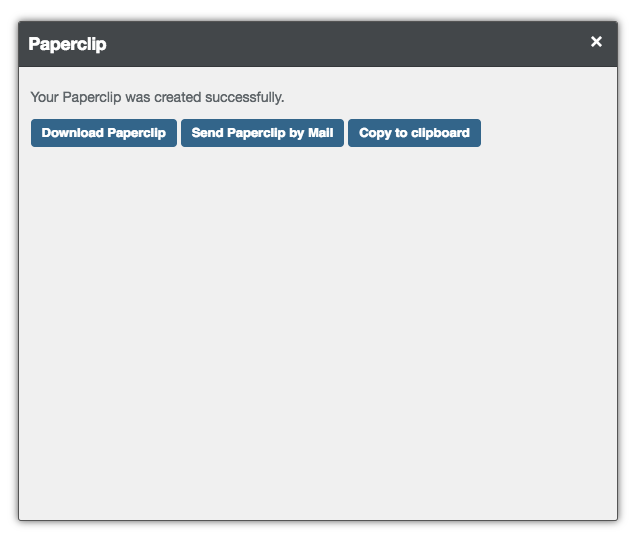Copy the Paperclip to the clipboard
Screen dimensions: 638x542
coord(414,133)
